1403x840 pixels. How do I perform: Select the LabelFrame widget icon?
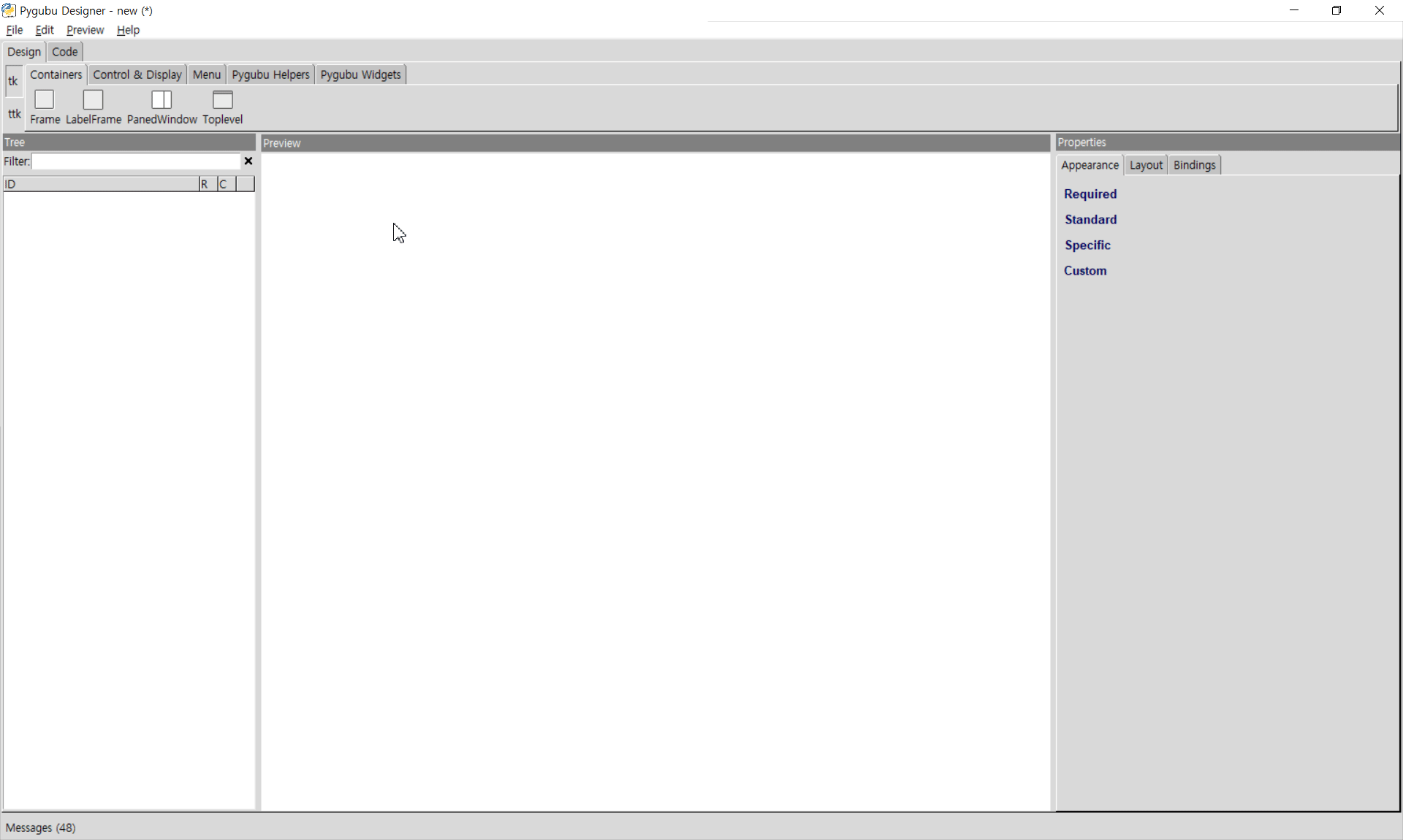[94, 107]
